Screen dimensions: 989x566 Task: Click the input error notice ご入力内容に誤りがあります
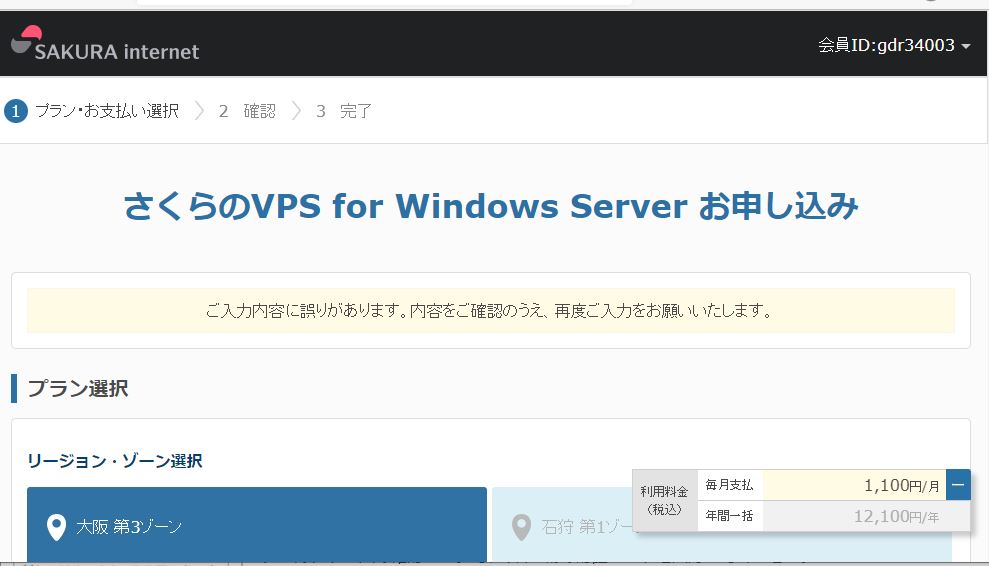click(x=491, y=310)
